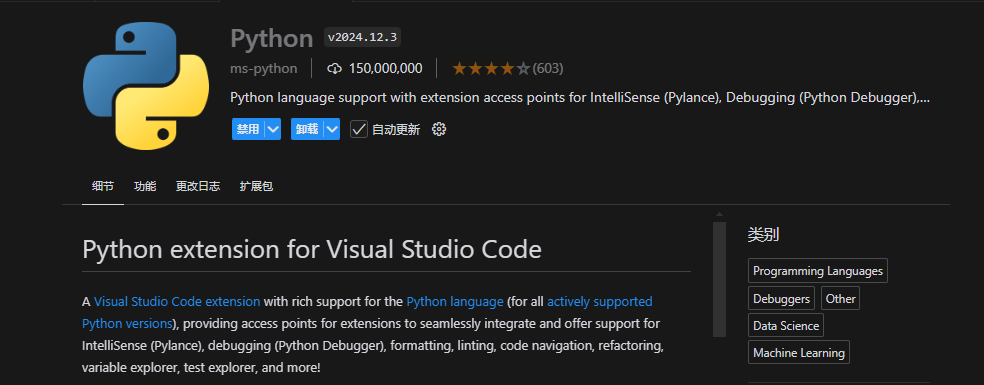Select the Debuggers category tag

[x=781, y=298]
